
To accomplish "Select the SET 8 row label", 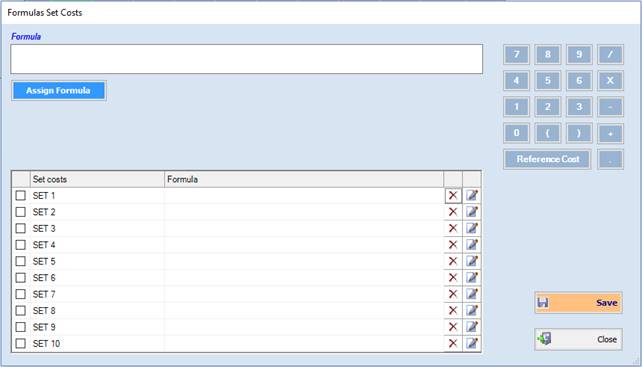I will point(44,310).
